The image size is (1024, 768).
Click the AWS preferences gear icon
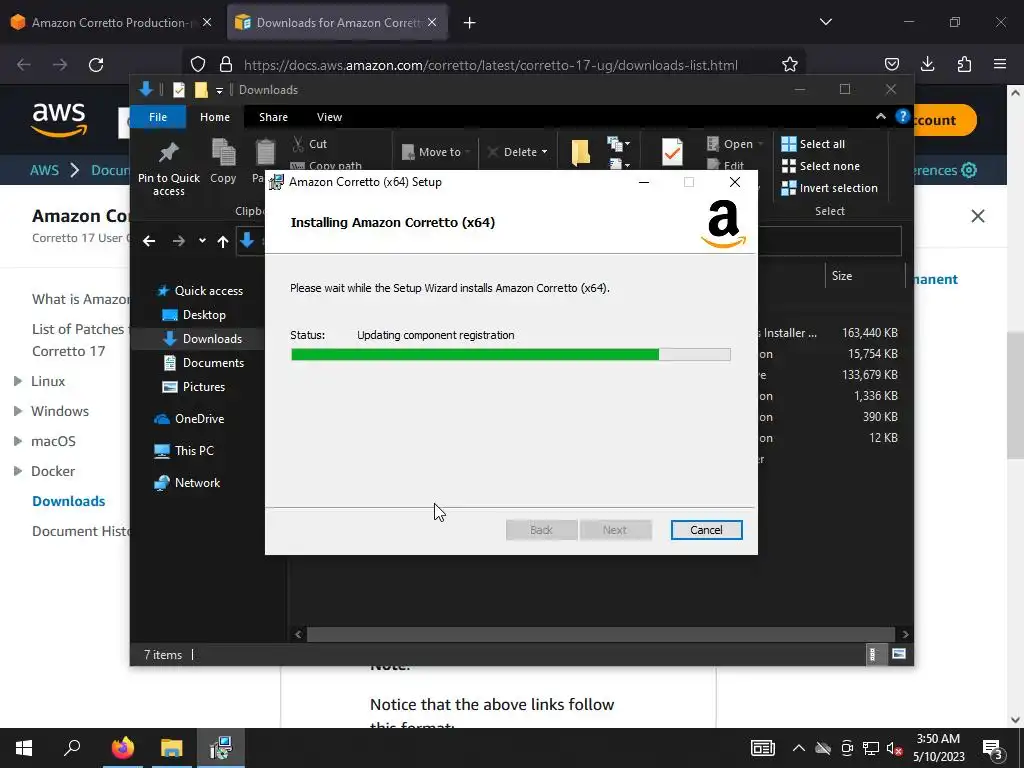pos(969,170)
